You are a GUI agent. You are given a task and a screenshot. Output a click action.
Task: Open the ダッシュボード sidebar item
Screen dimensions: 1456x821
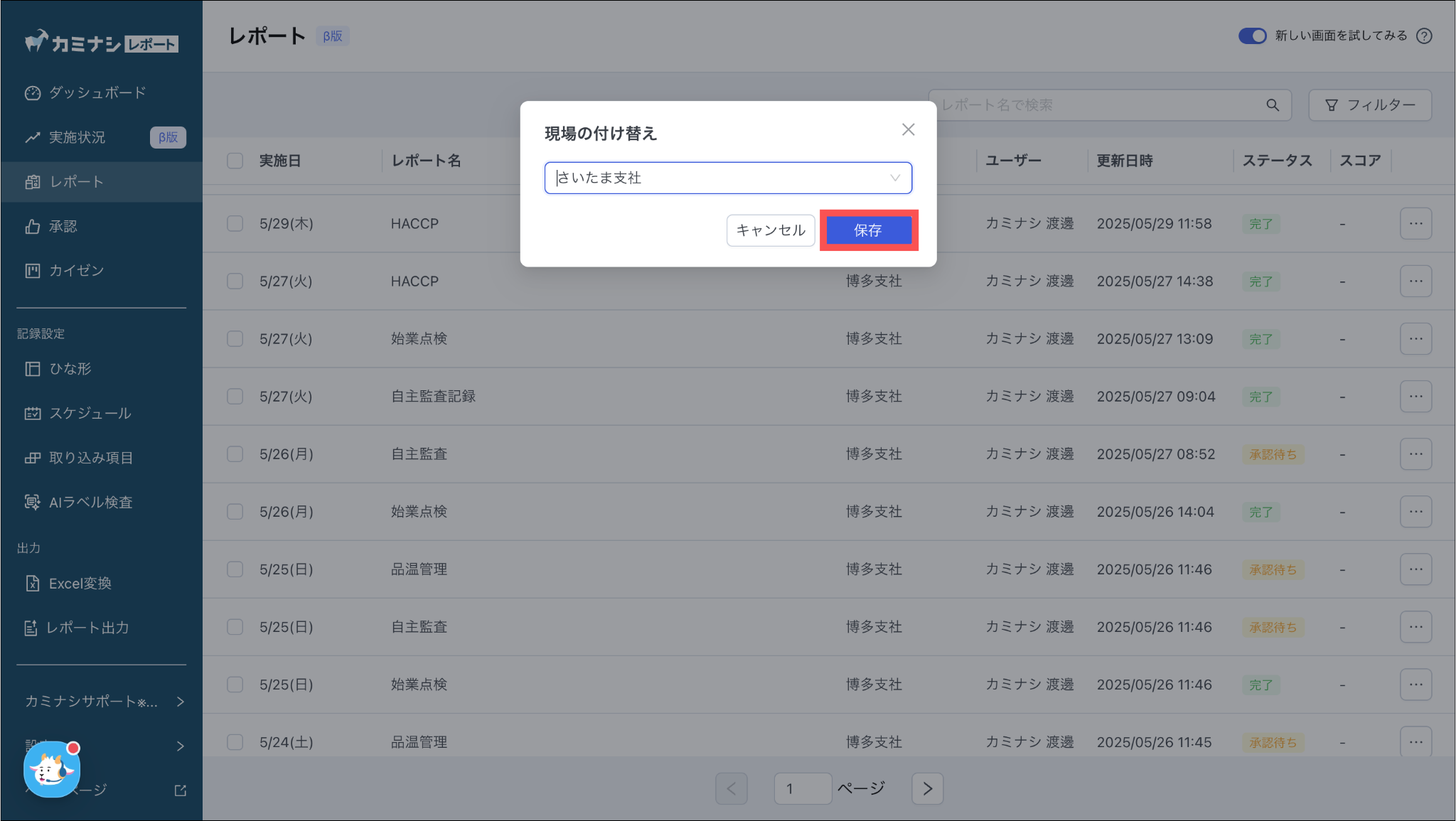tap(97, 93)
